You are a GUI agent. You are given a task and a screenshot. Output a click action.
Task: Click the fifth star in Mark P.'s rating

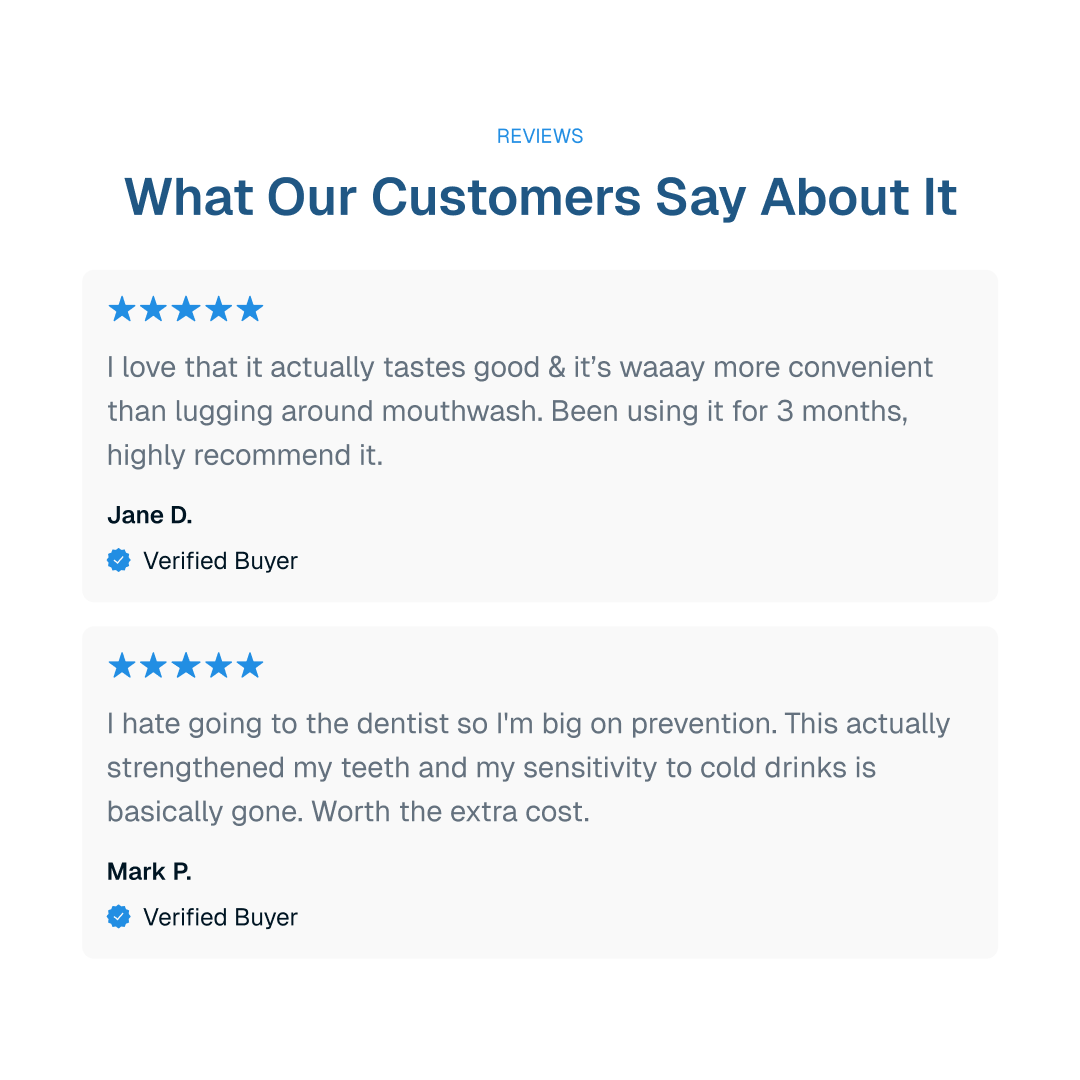click(250, 666)
